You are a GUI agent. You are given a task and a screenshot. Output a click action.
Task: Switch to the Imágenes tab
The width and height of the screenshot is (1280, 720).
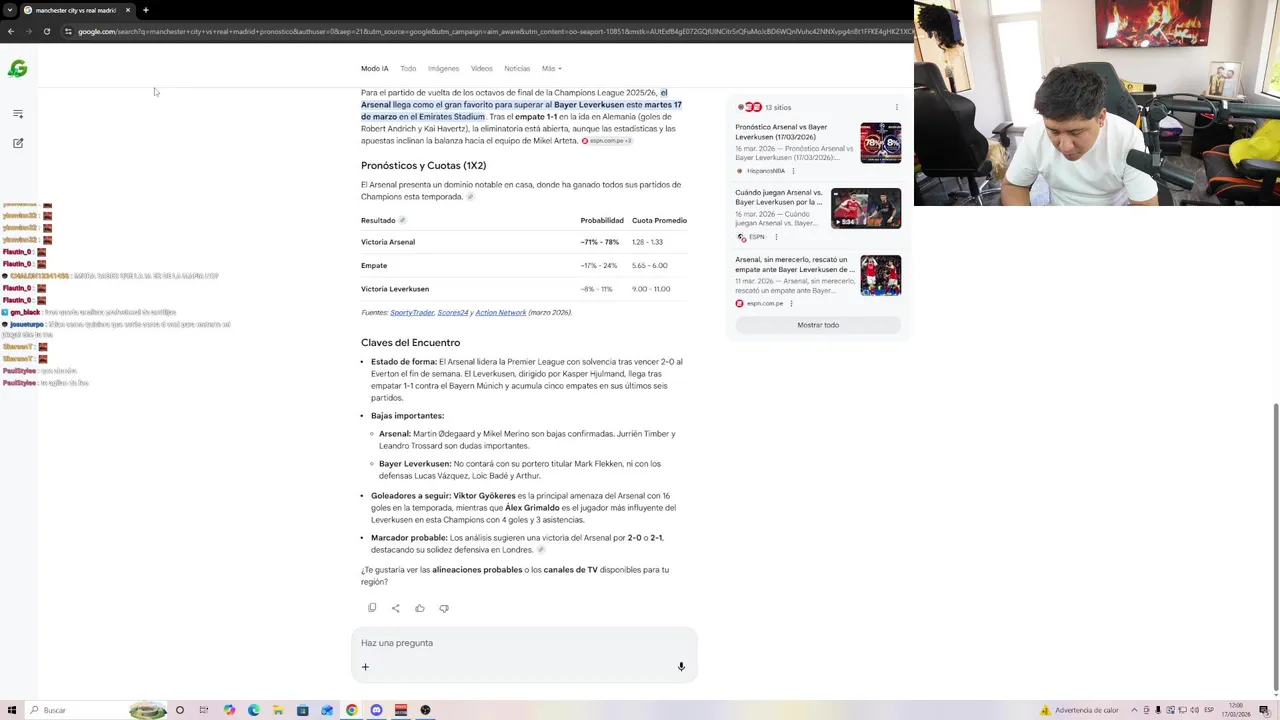click(443, 68)
